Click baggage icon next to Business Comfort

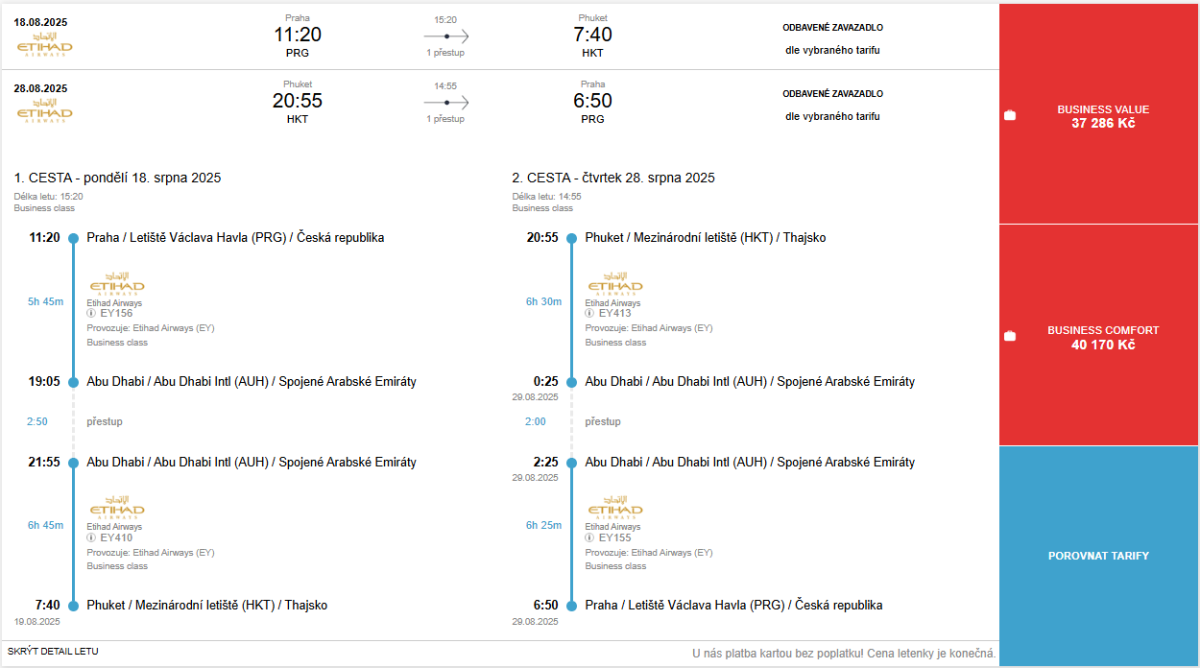click(1010, 336)
